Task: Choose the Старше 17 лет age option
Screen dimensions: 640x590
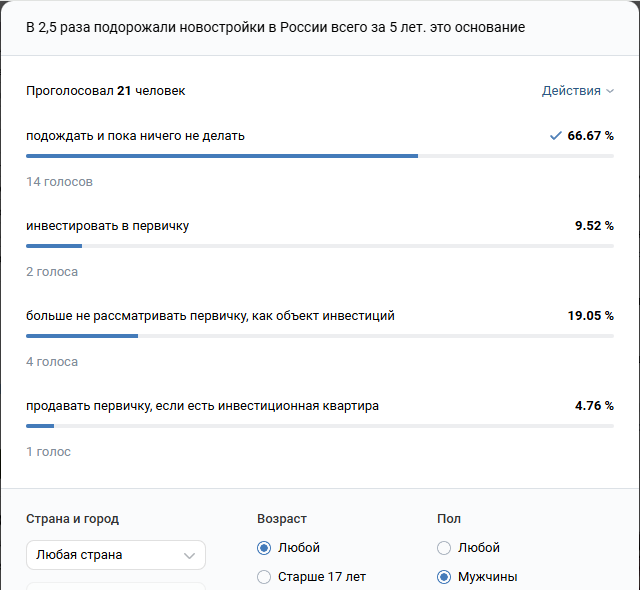Action: coord(264,577)
